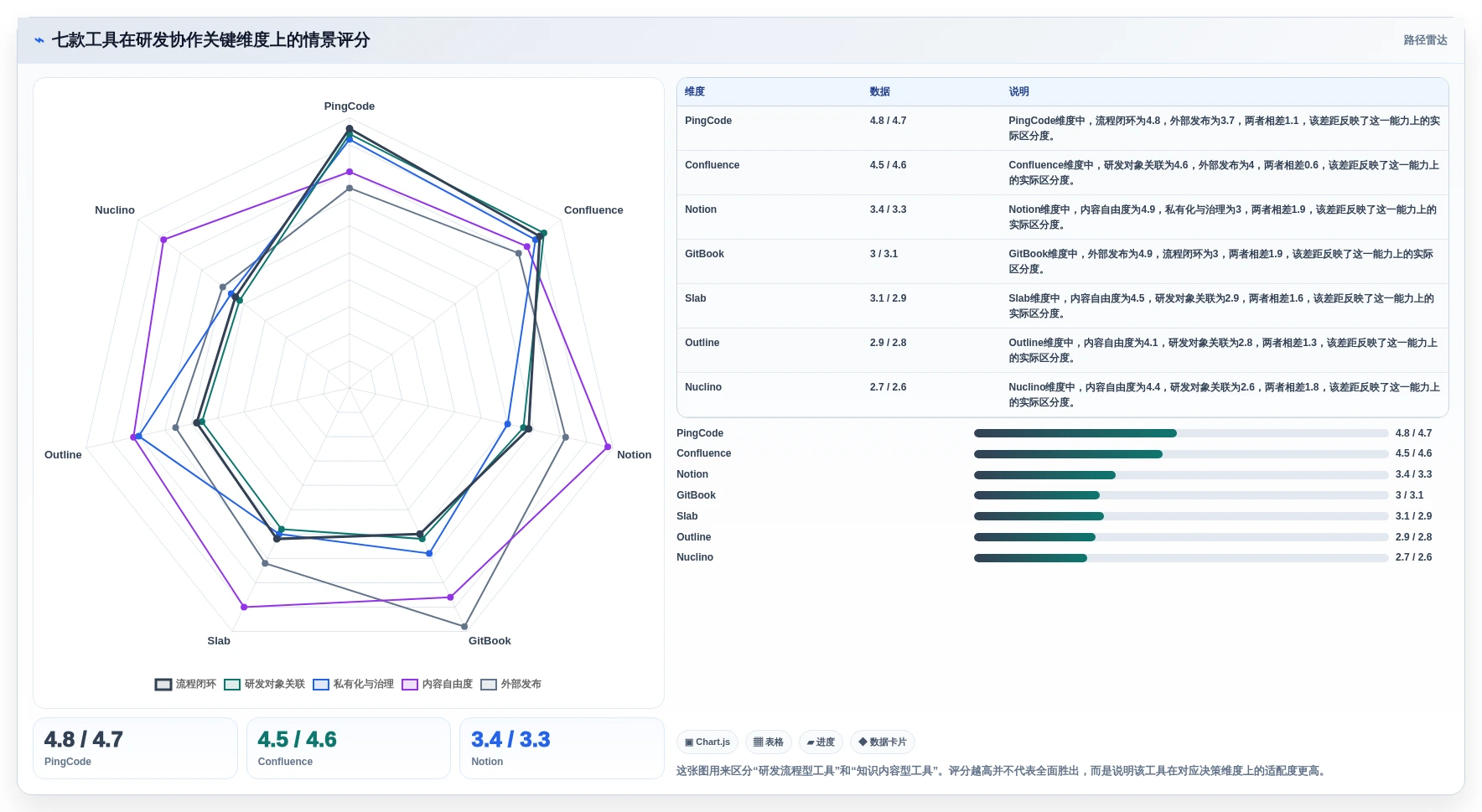This screenshot has width=1482, height=812.
Task: Click the 路径雷达 label in header
Action: pos(1425,40)
